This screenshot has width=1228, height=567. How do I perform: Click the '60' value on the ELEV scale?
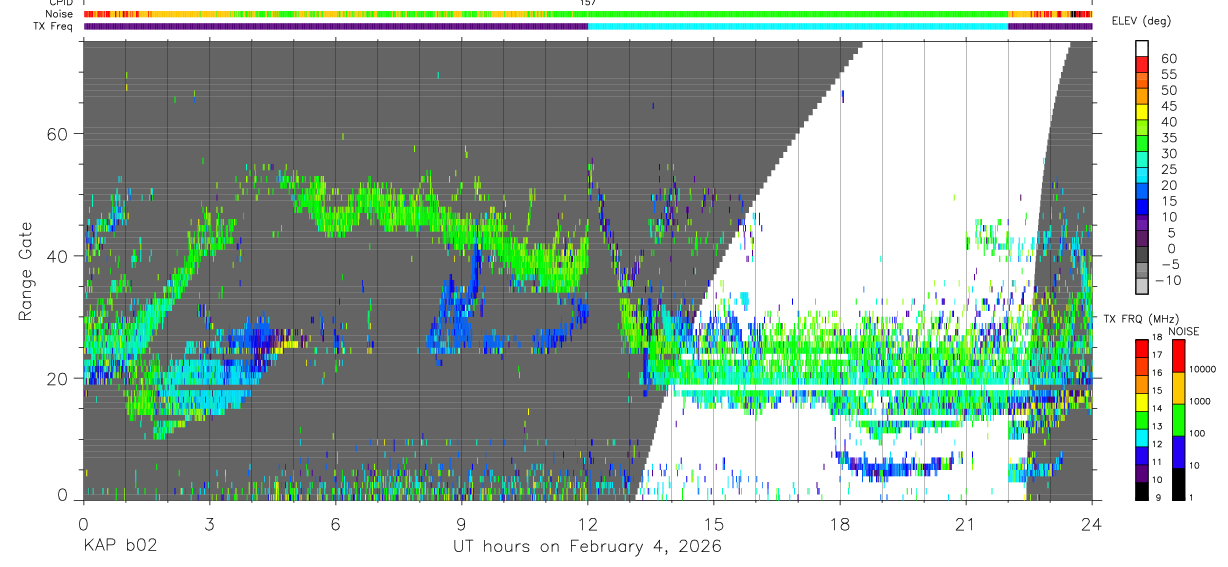pos(1169,58)
